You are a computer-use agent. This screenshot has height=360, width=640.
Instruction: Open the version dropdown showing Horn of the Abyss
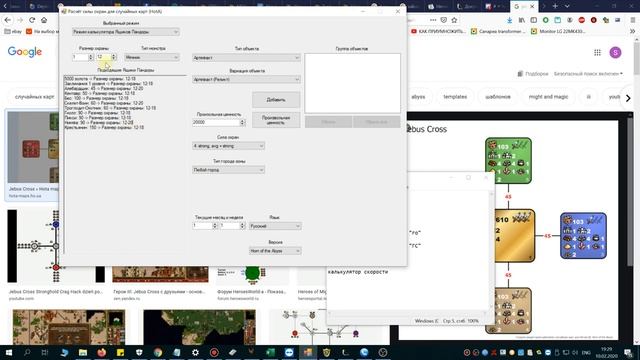click(x=275, y=251)
